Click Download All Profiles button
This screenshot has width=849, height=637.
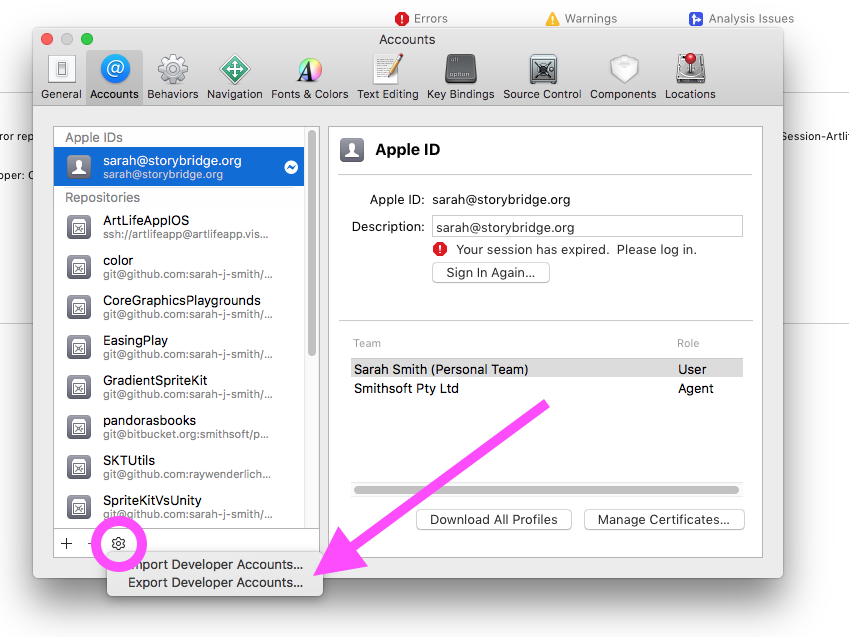pyautogui.click(x=494, y=519)
